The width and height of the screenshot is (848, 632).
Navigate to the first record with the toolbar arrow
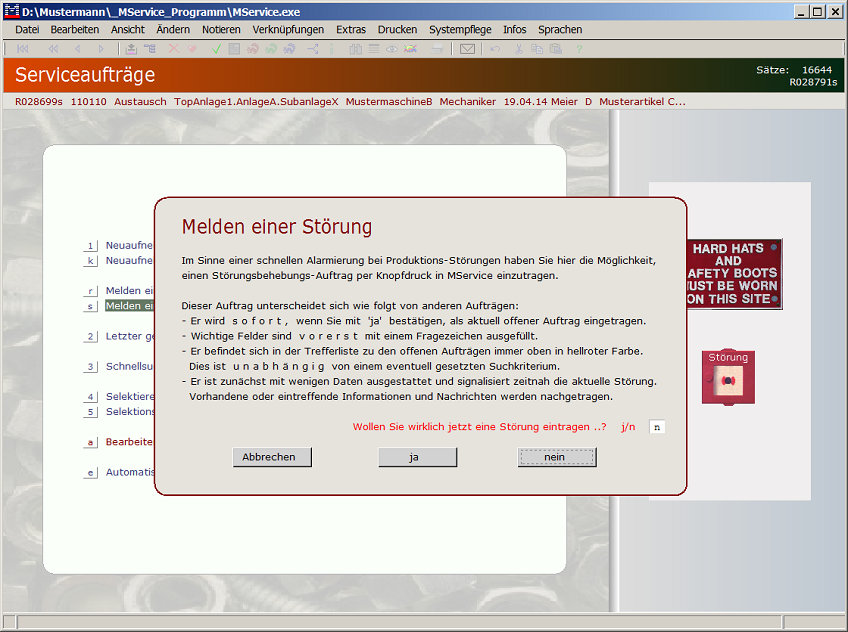click(x=21, y=48)
